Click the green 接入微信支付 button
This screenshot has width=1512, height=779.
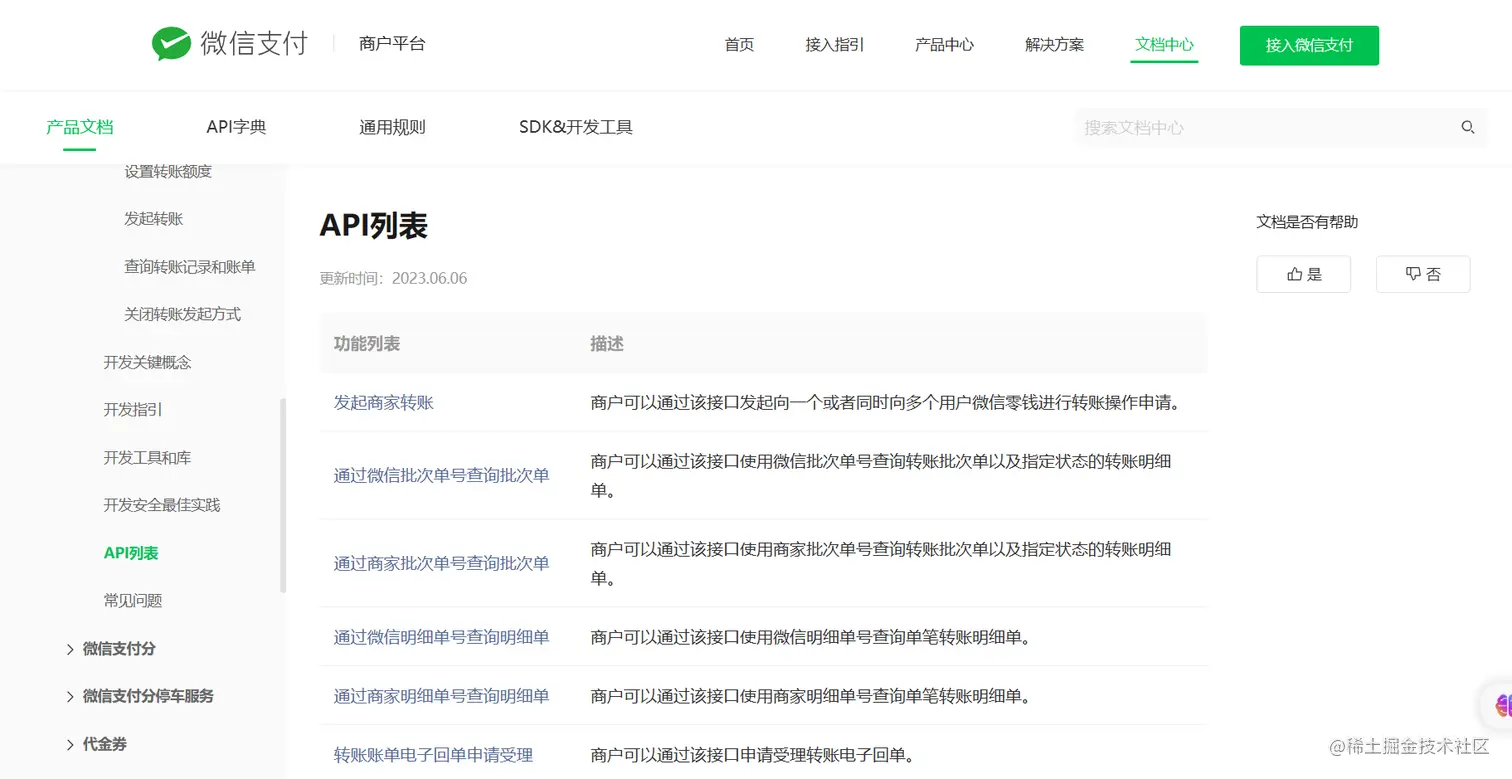[1309, 45]
